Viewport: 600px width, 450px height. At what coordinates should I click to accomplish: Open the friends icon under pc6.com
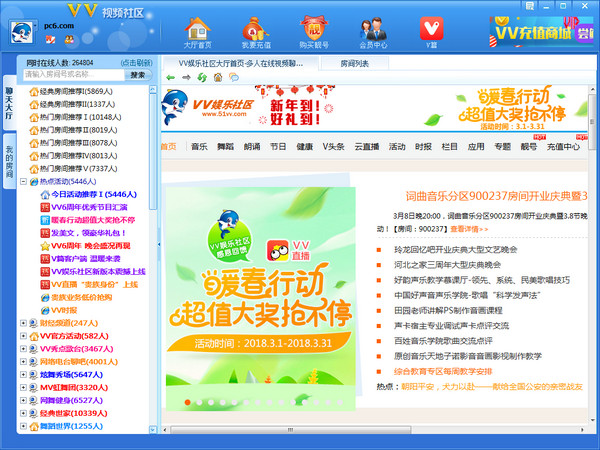[x=69, y=39]
